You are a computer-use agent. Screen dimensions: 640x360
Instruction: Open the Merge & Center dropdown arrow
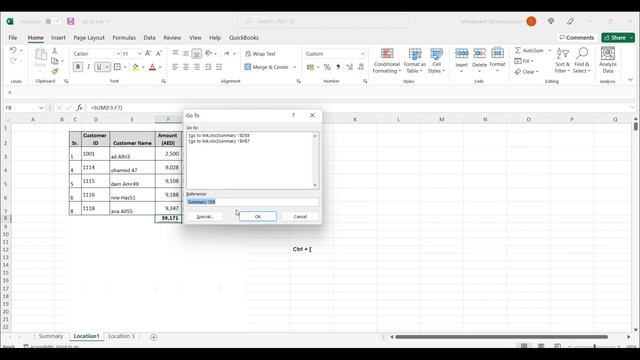pos(295,67)
